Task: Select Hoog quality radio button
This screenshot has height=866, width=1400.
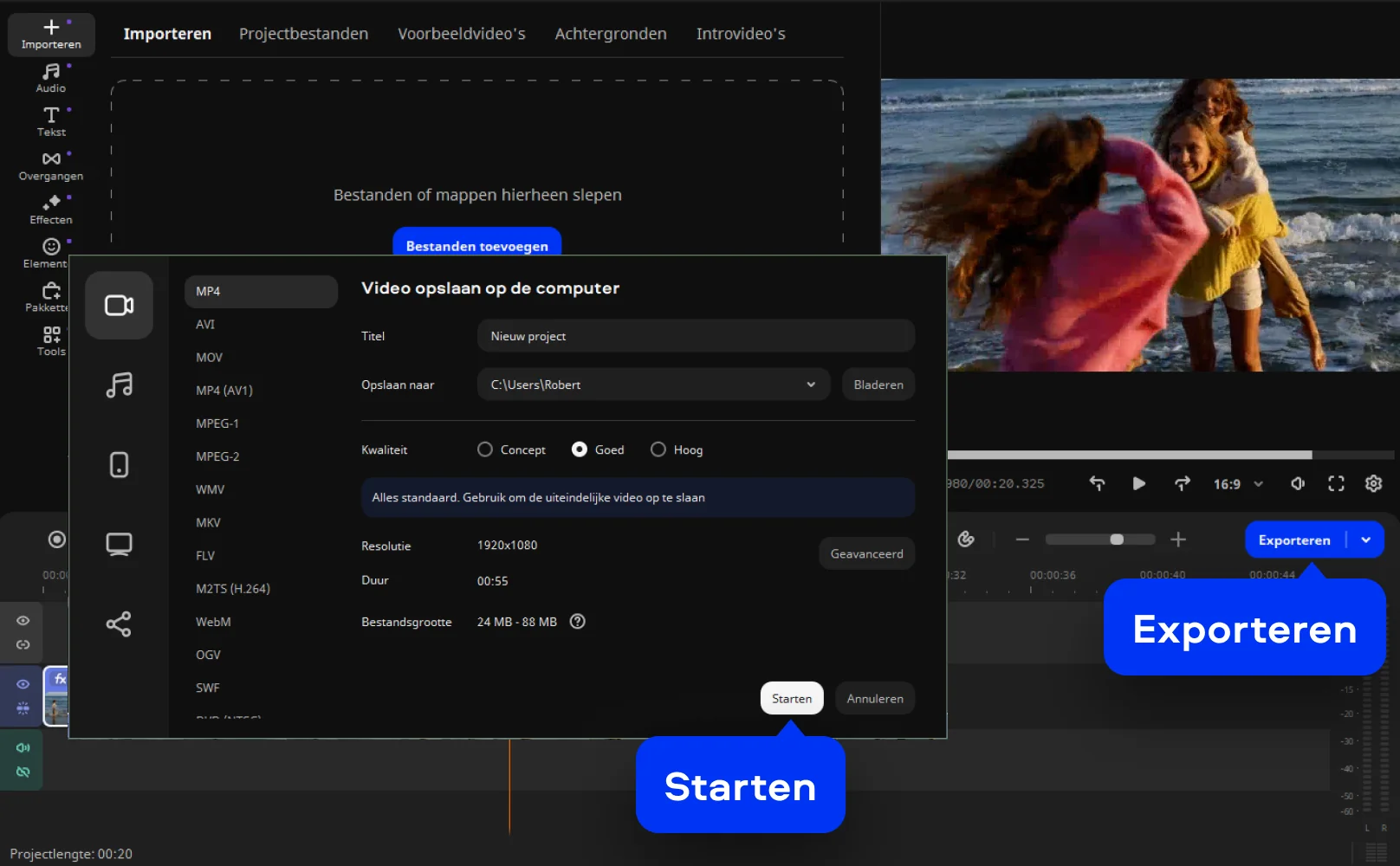Action: (x=658, y=449)
